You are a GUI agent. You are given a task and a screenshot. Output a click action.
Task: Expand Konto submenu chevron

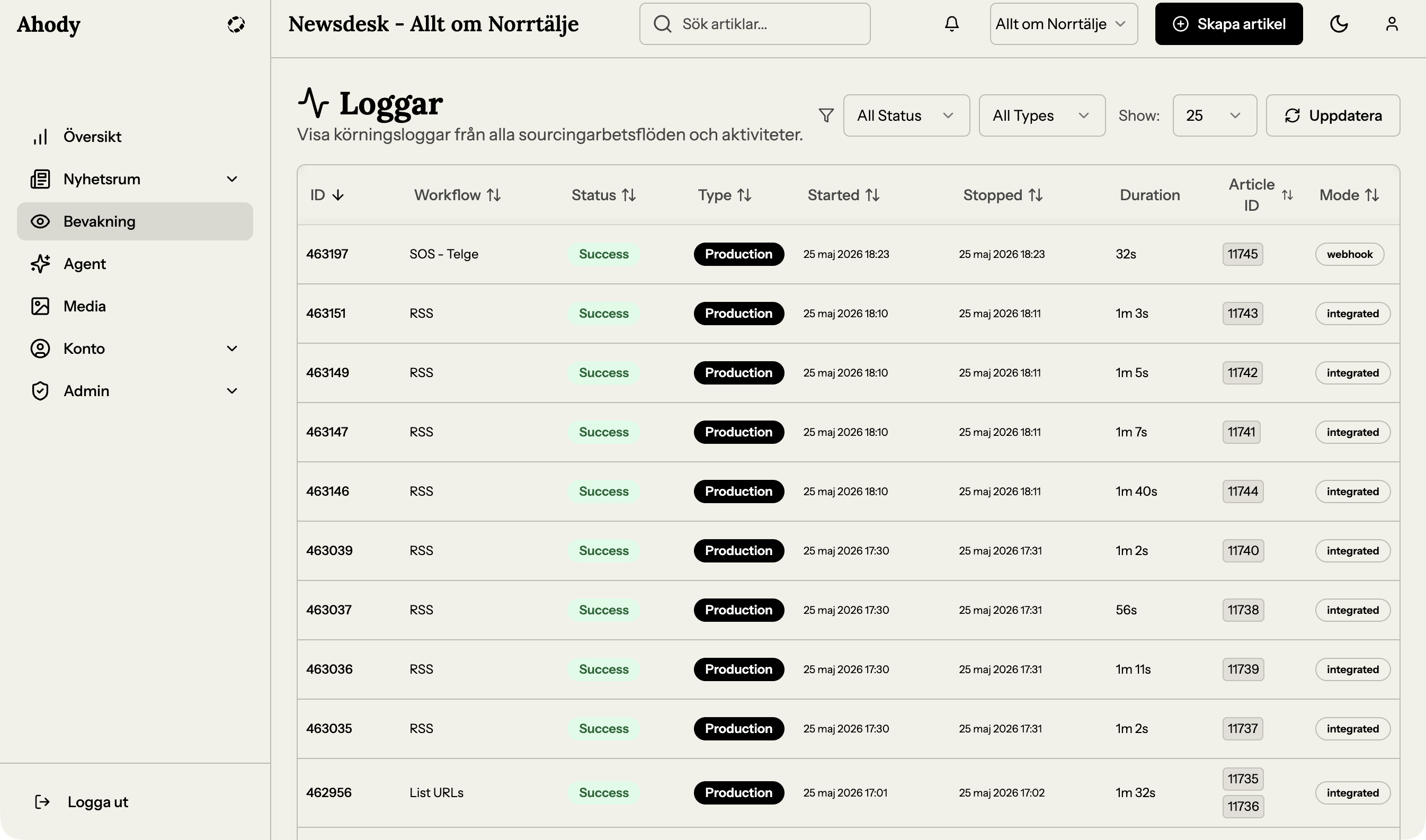(x=231, y=348)
